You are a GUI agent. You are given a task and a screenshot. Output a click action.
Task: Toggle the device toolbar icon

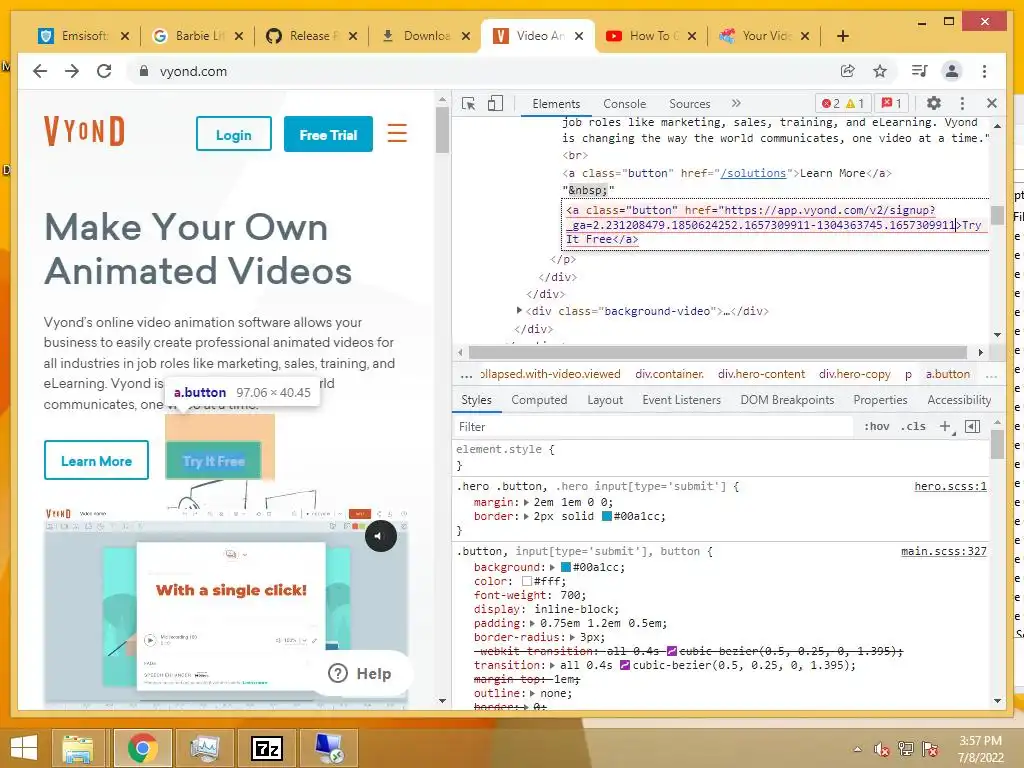pos(496,103)
